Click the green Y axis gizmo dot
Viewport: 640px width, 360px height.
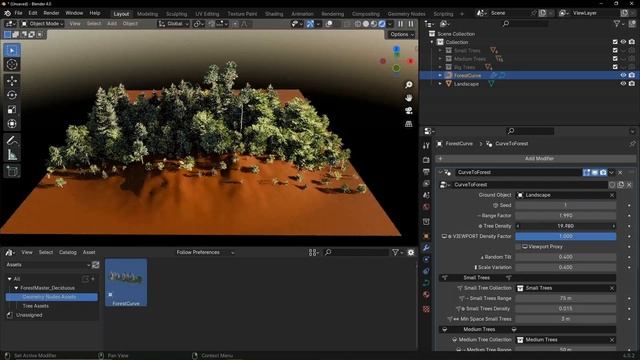click(396, 68)
